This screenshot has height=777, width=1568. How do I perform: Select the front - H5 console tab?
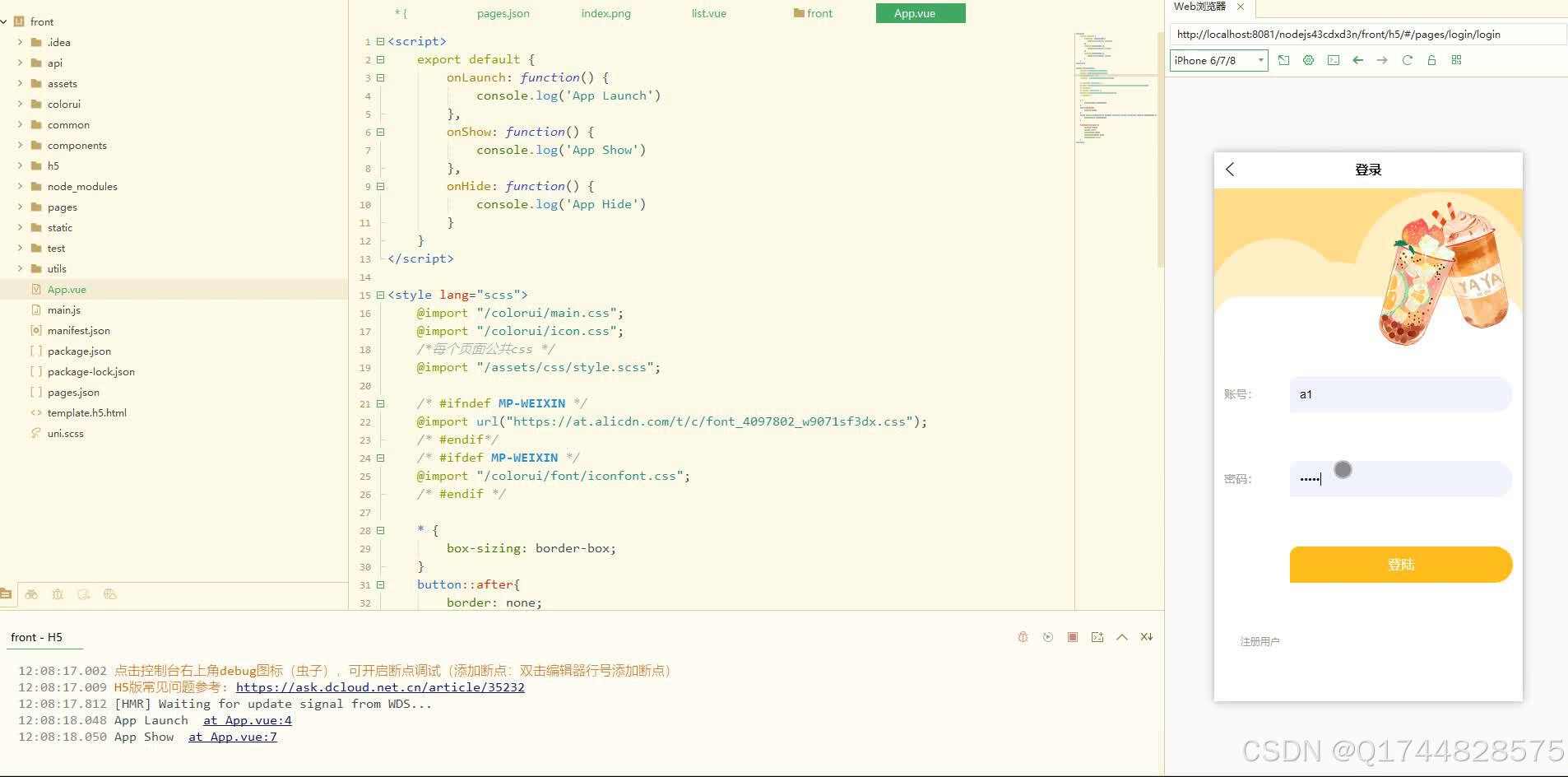36,637
